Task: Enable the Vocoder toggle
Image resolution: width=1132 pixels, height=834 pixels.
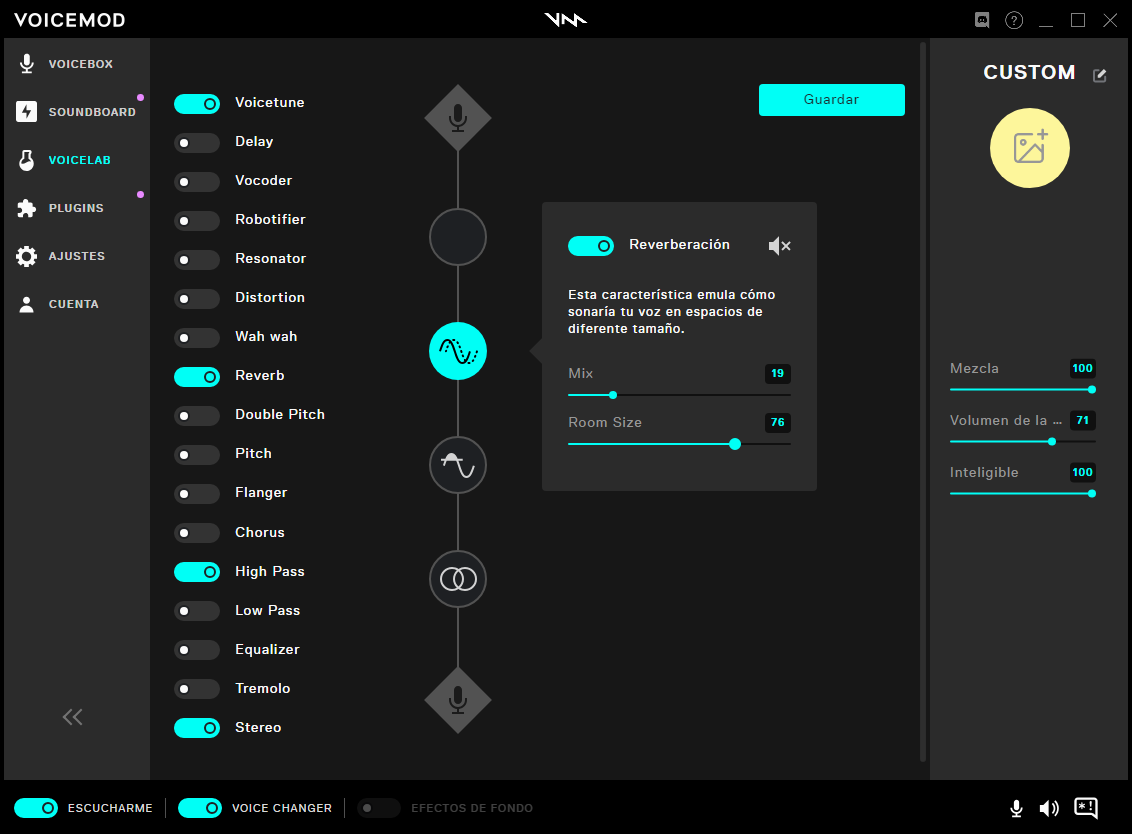Action: click(x=197, y=182)
